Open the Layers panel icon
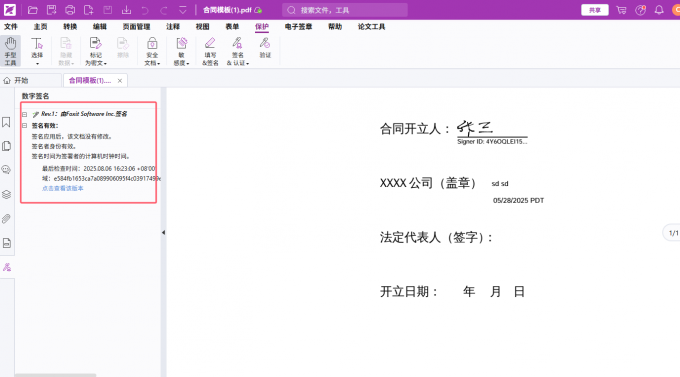 click(x=7, y=194)
